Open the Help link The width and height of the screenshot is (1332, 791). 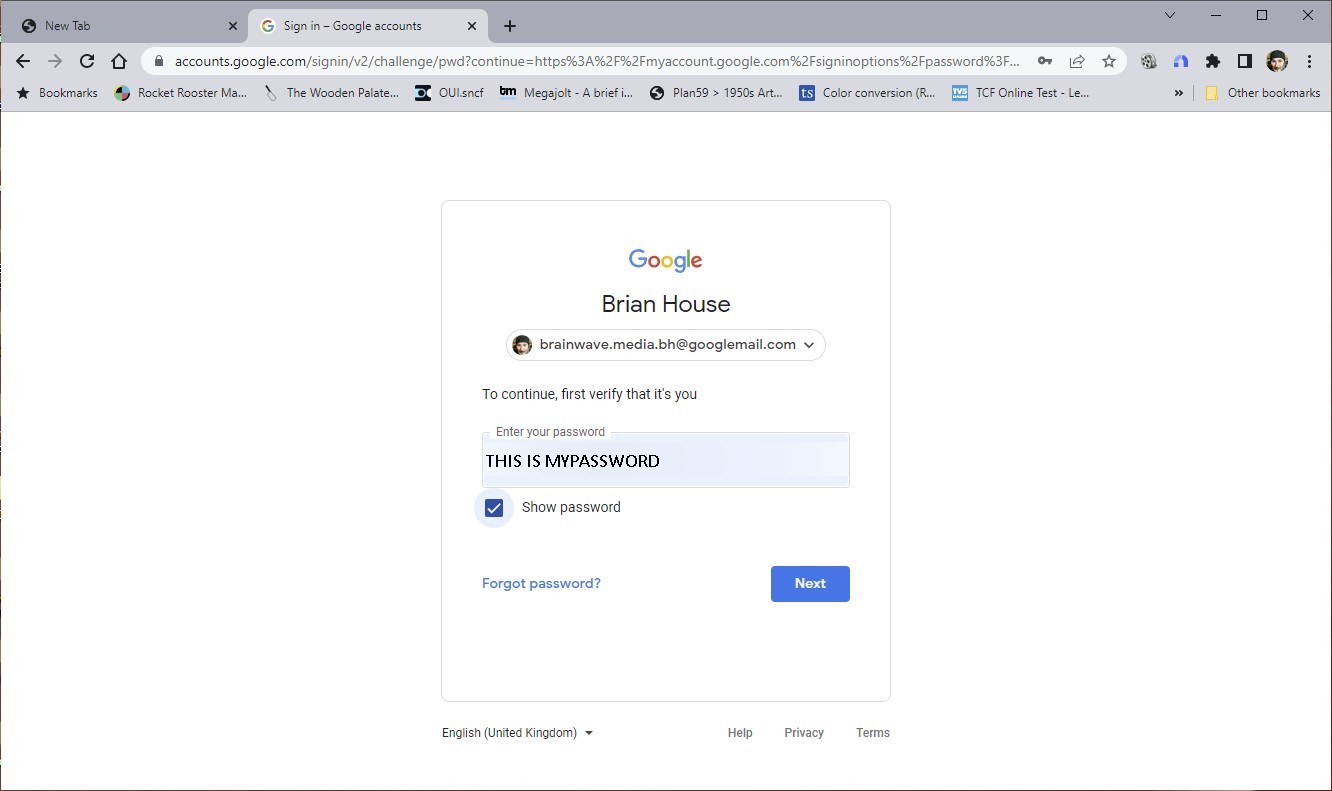[740, 733]
